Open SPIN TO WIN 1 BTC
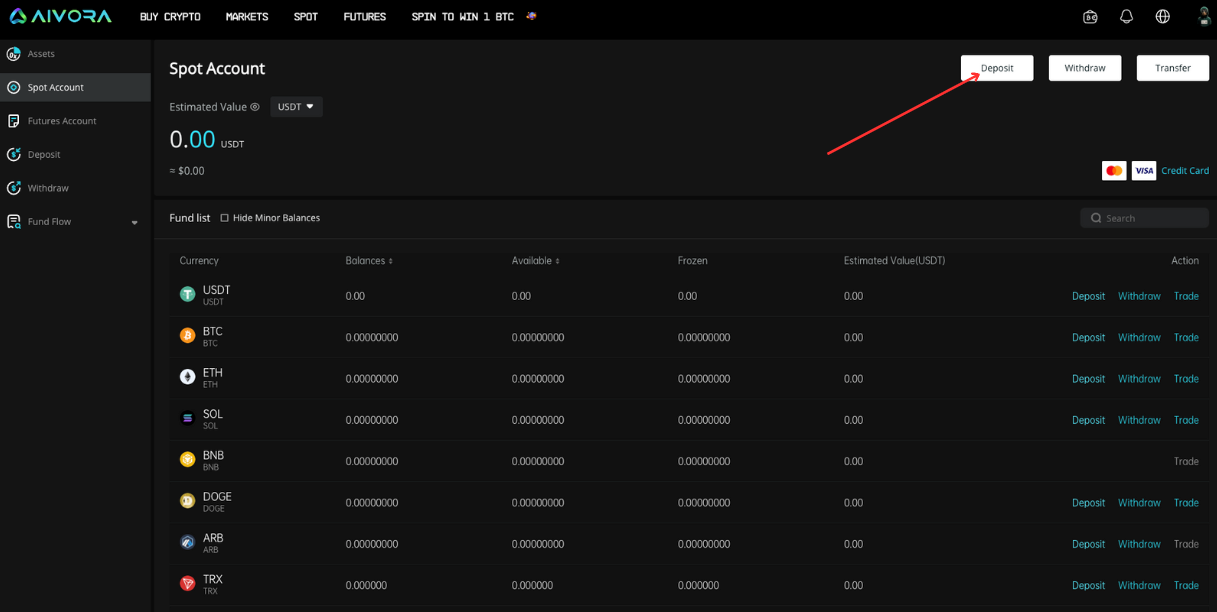The image size is (1217, 612). (462, 17)
